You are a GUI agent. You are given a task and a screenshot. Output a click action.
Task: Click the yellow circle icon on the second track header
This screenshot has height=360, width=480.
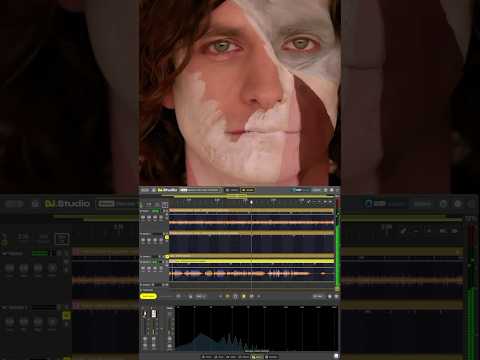click(167, 237)
